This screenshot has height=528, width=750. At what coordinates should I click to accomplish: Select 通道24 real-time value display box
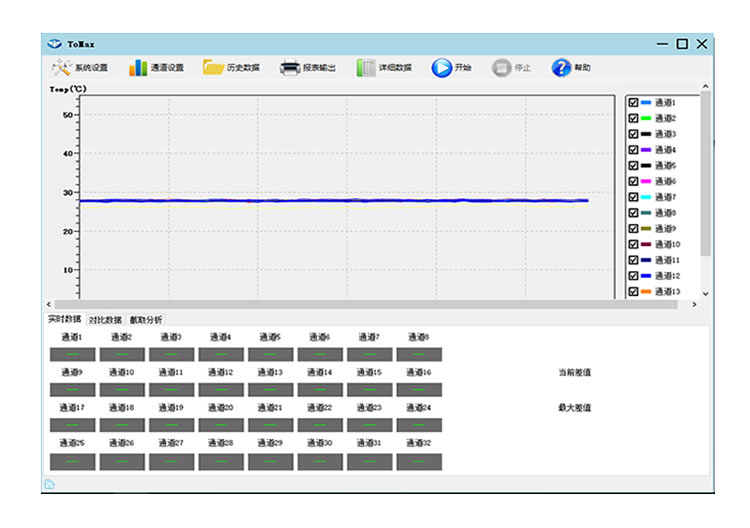pos(419,425)
